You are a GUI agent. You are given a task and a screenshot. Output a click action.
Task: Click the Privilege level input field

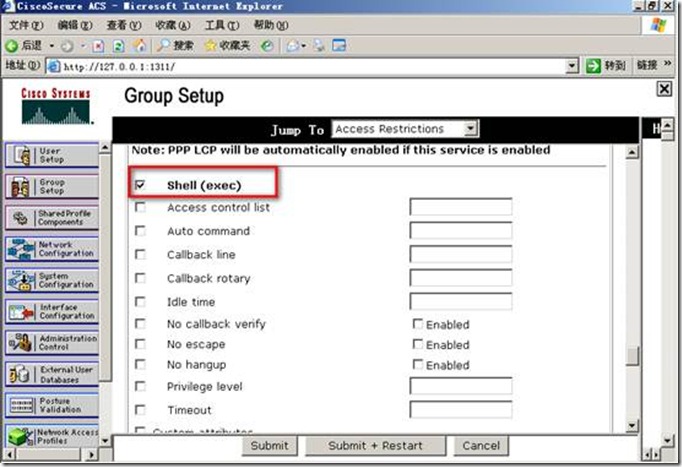tap(461, 386)
